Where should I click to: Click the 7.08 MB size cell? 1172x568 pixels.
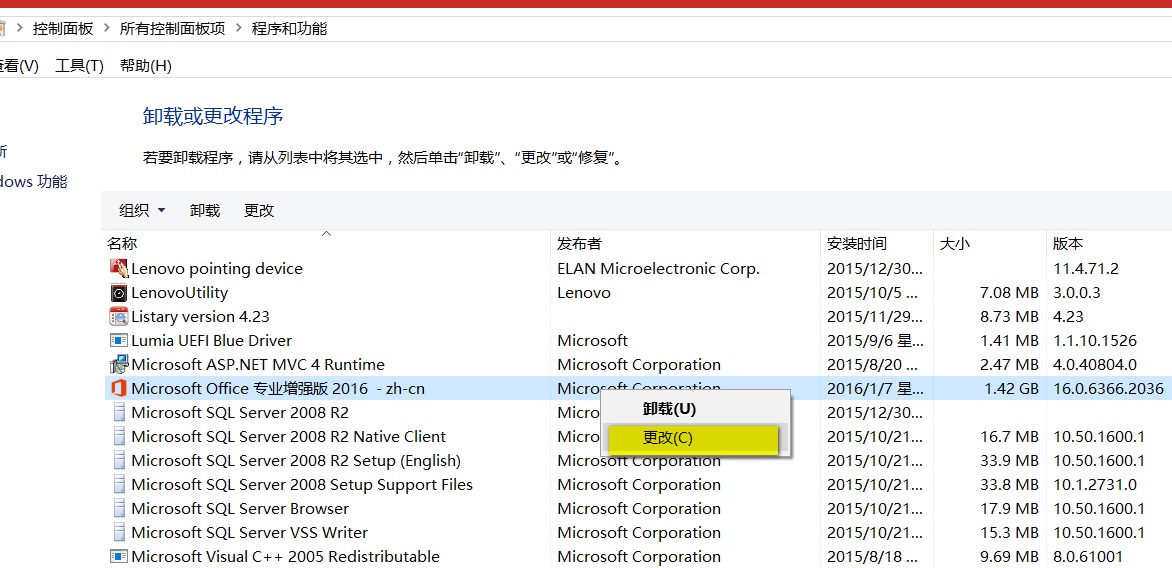1009,292
